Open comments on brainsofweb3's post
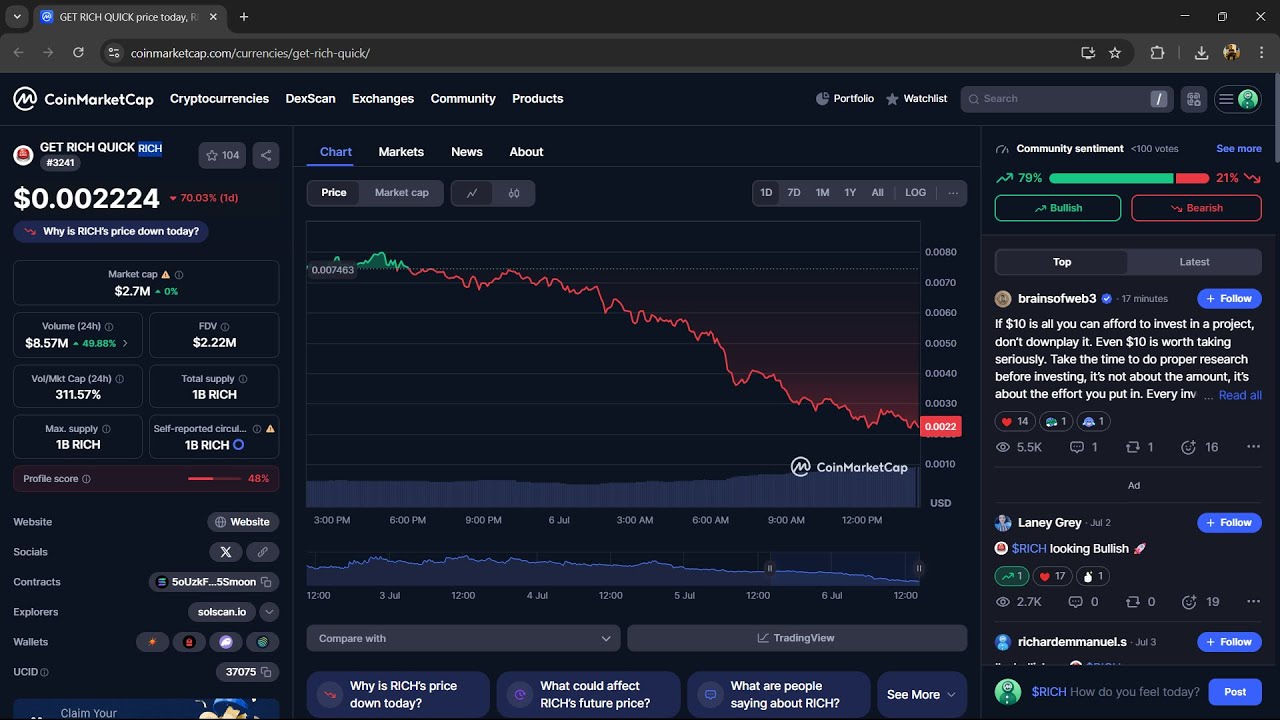This screenshot has height=720, width=1280. coord(1084,448)
